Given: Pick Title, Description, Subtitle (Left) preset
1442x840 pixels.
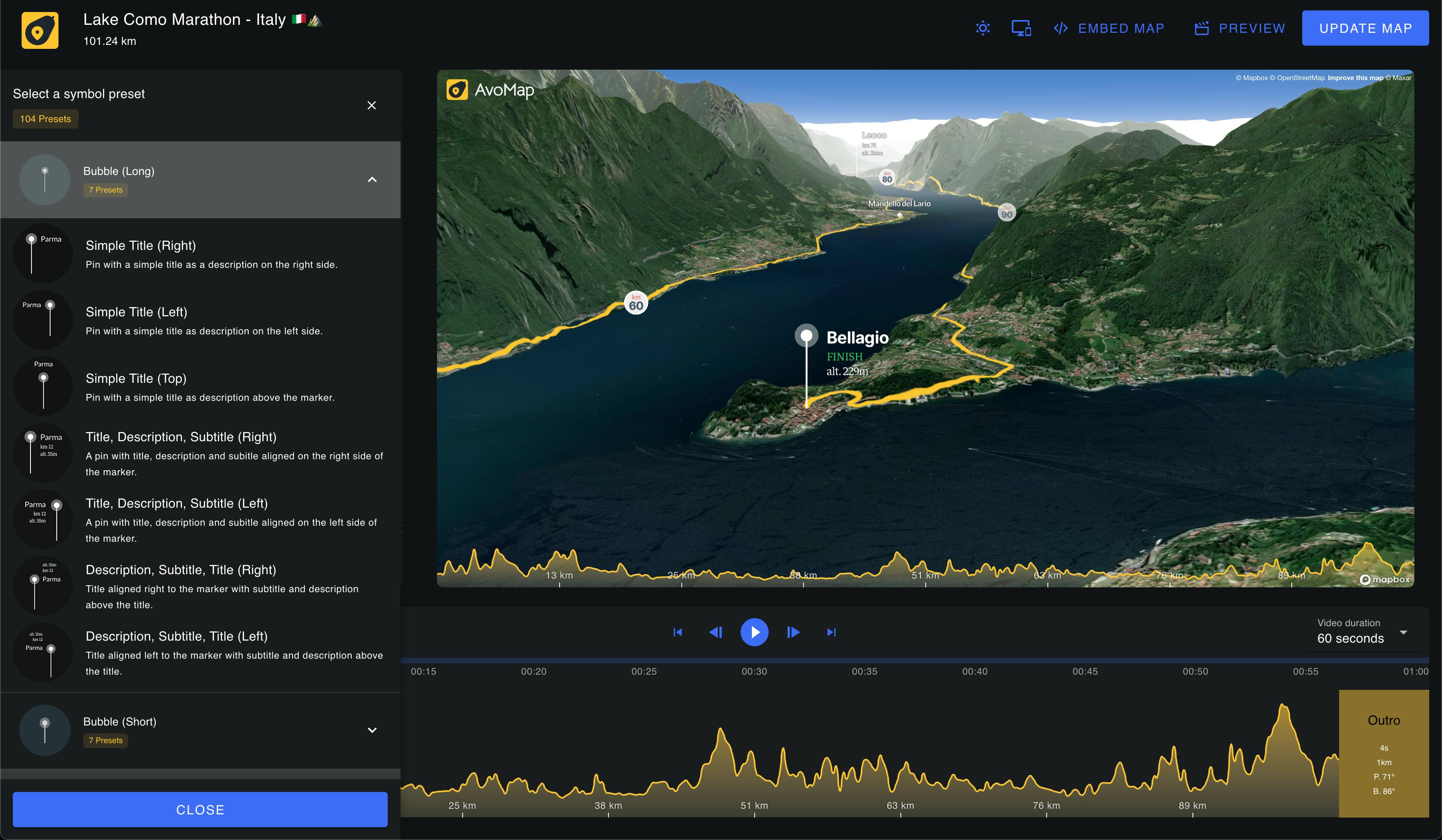Looking at the screenshot, I should 200,519.
